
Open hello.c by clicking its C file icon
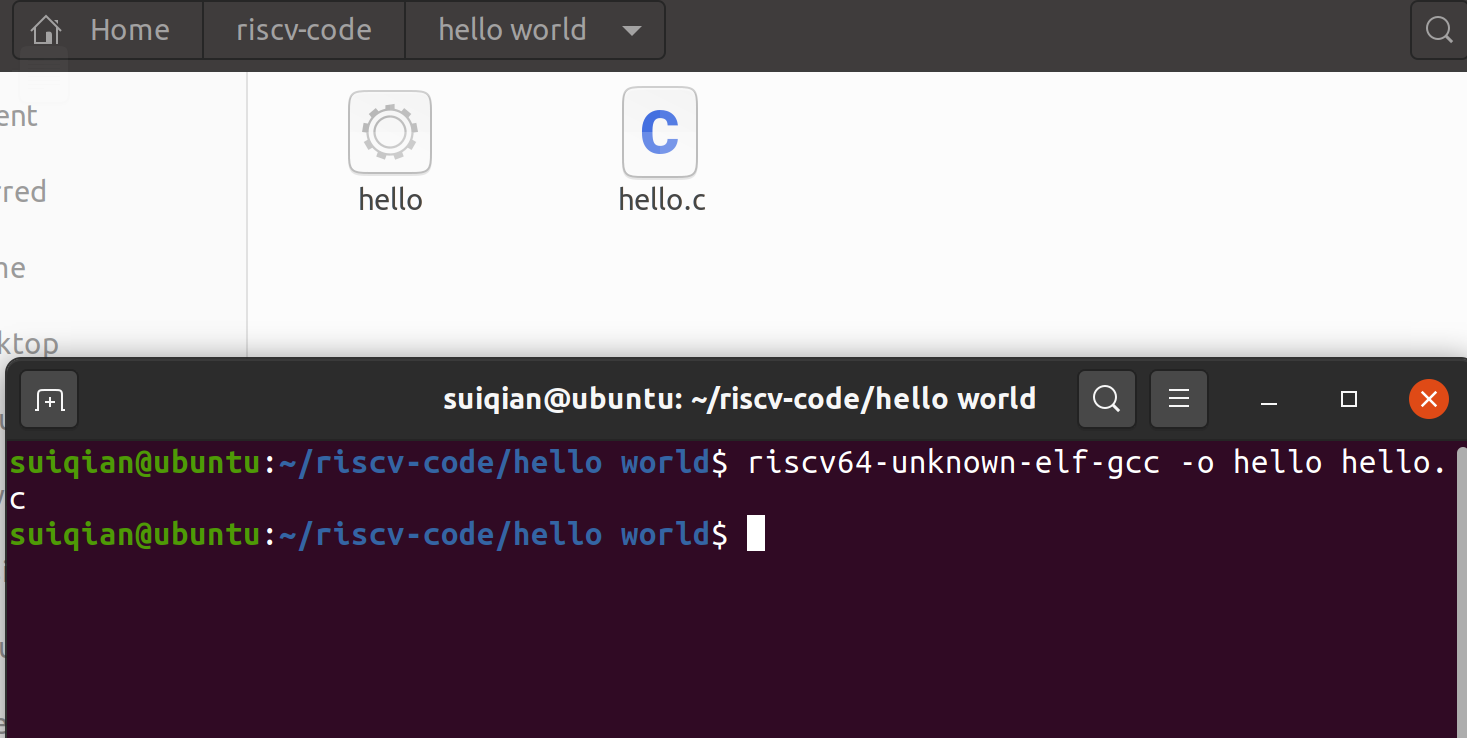[x=659, y=131]
